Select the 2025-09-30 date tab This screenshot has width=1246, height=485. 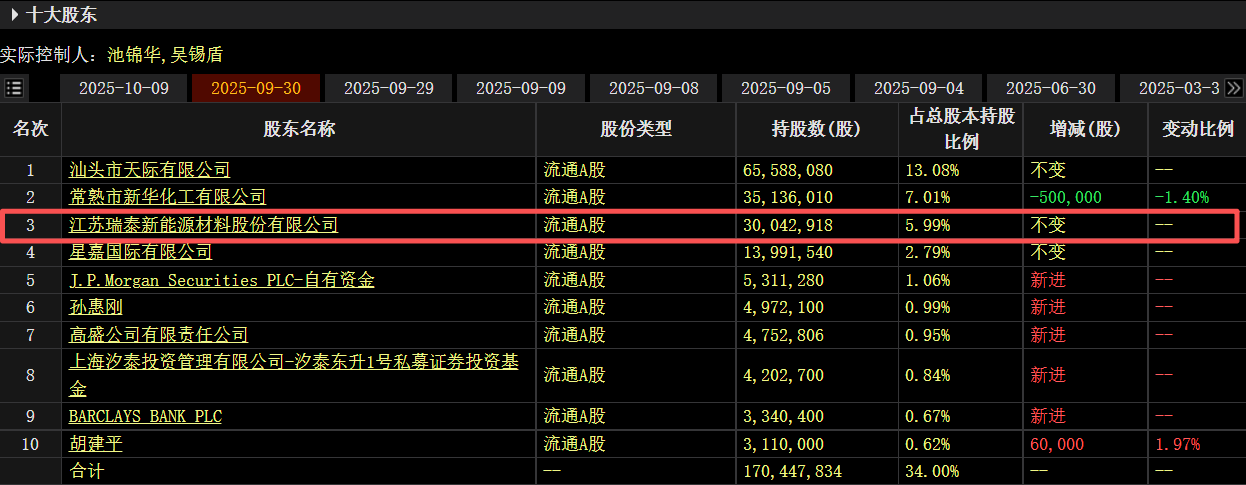[256, 88]
